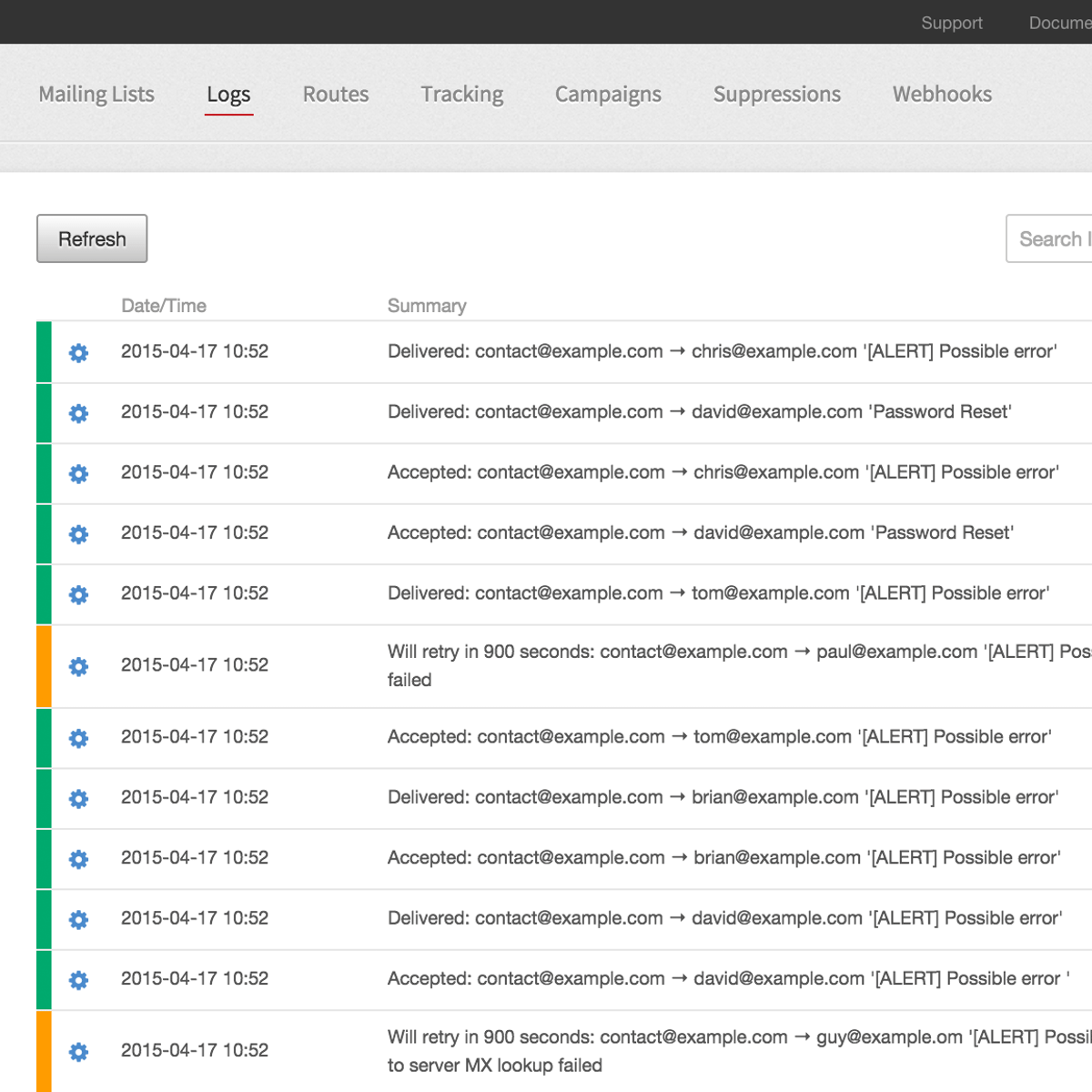1092x1092 pixels.
Task: Click gear icon on guy@example.om retry row
Action: (79, 1052)
